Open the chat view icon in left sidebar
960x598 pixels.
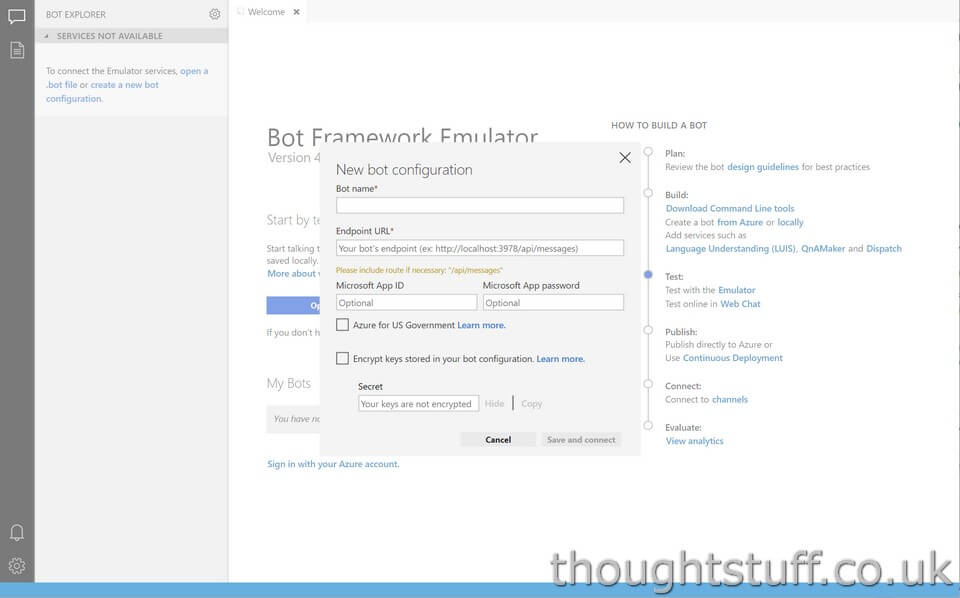(x=17, y=17)
